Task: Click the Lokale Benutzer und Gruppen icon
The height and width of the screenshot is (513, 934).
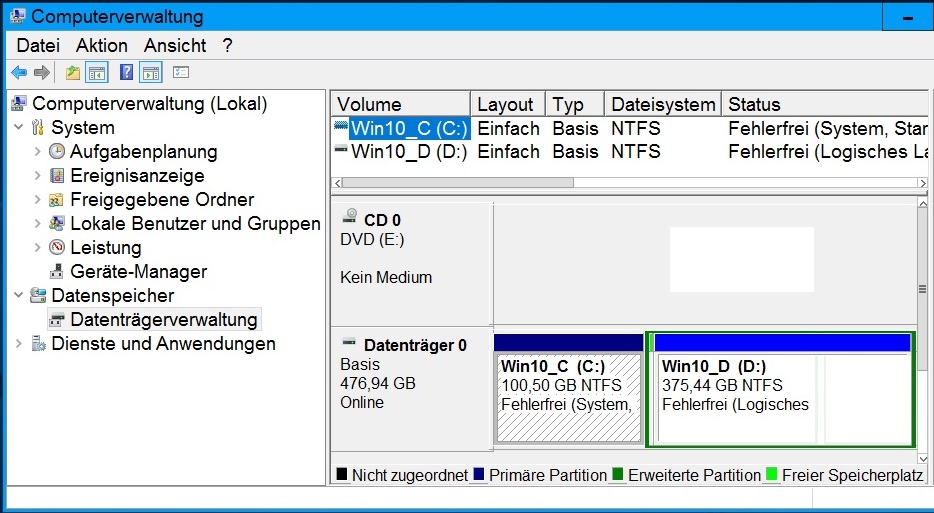Action: (57, 223)
